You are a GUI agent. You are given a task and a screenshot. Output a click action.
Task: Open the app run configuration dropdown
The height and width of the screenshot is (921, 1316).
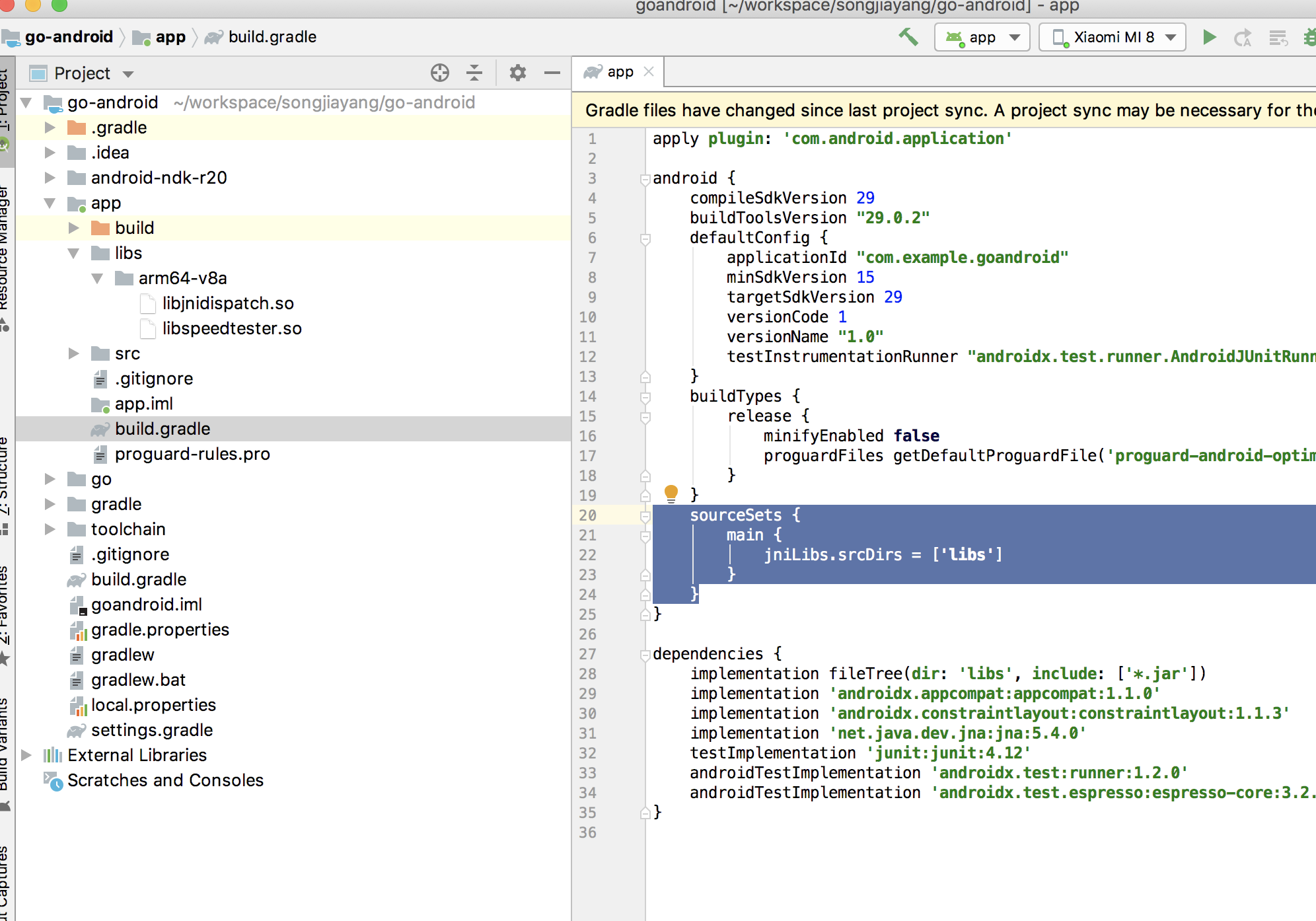click(x=982, y=37)
